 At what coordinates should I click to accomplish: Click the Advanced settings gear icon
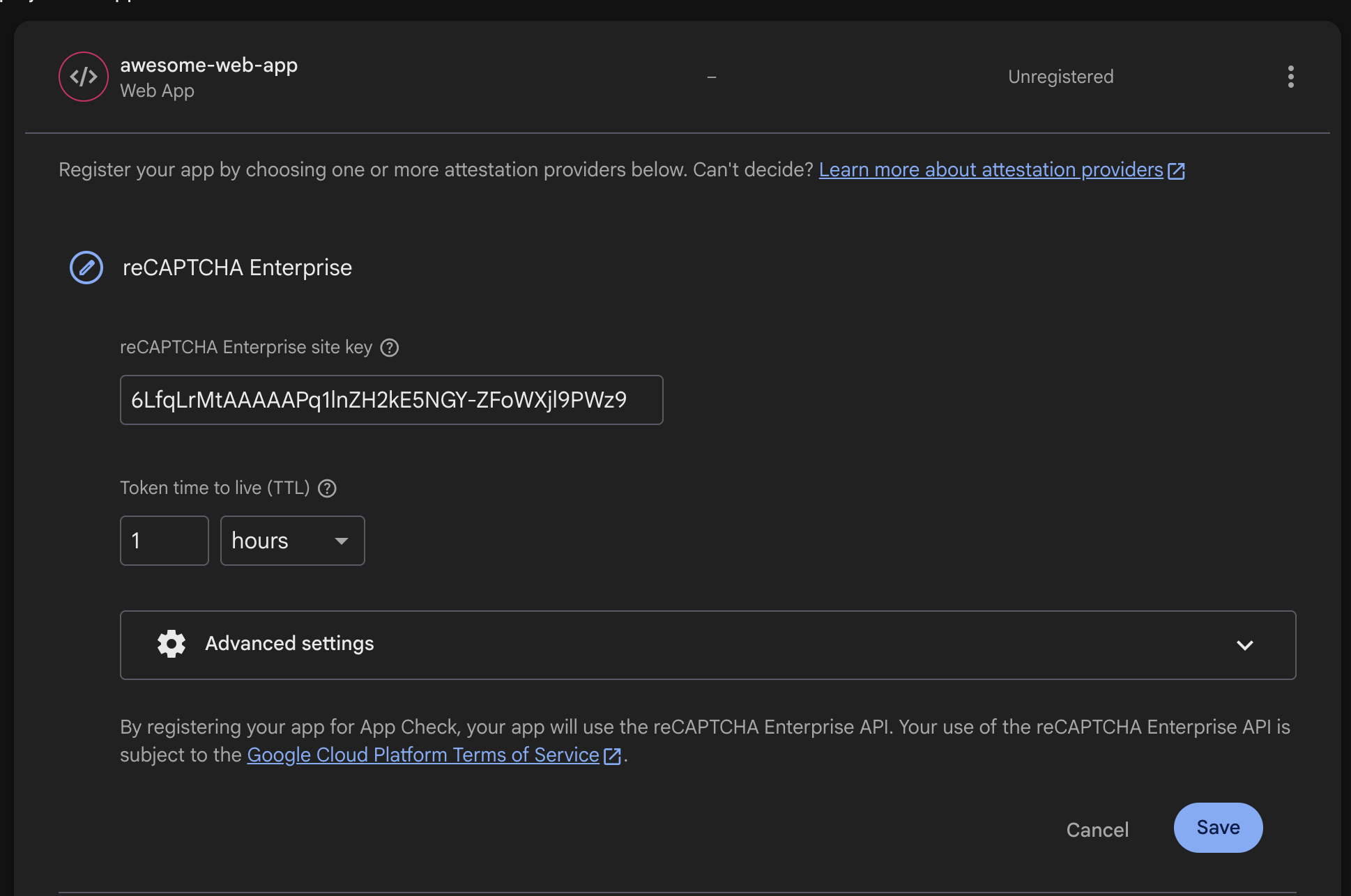171,644
